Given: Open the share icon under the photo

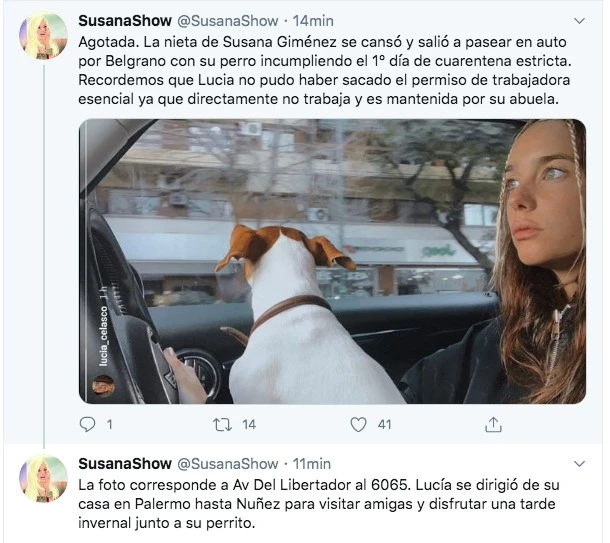Looking at the screenshot, I should point(493,424).
